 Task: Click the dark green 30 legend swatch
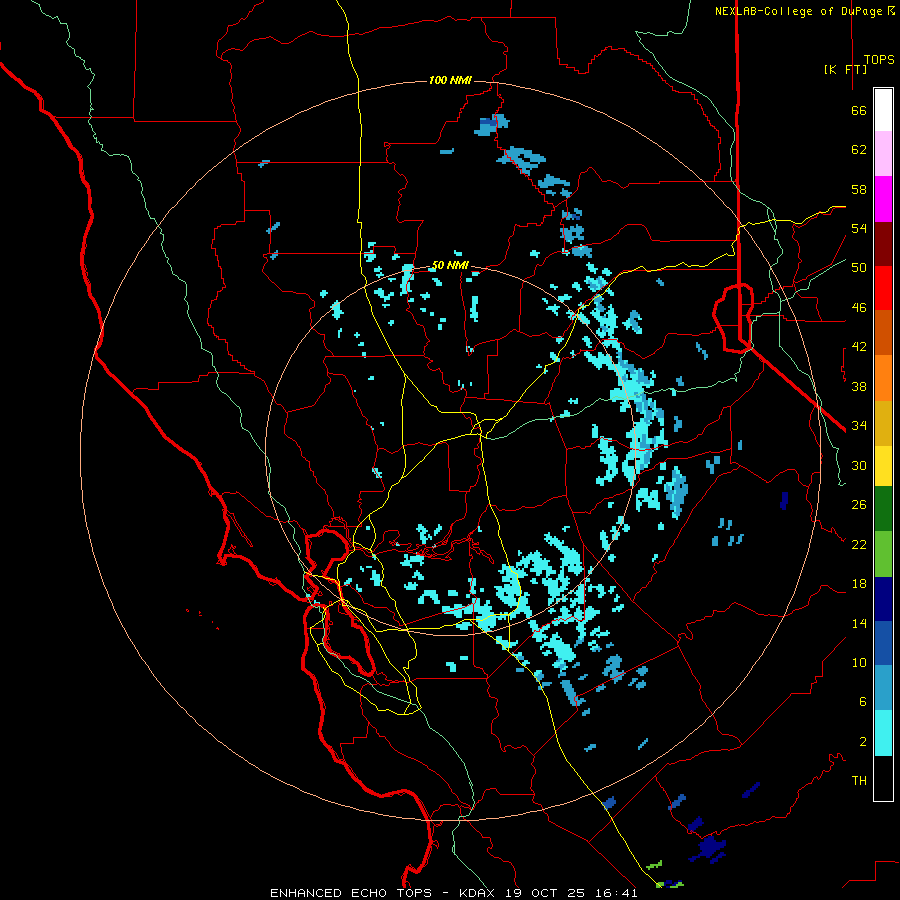[883, 509]
